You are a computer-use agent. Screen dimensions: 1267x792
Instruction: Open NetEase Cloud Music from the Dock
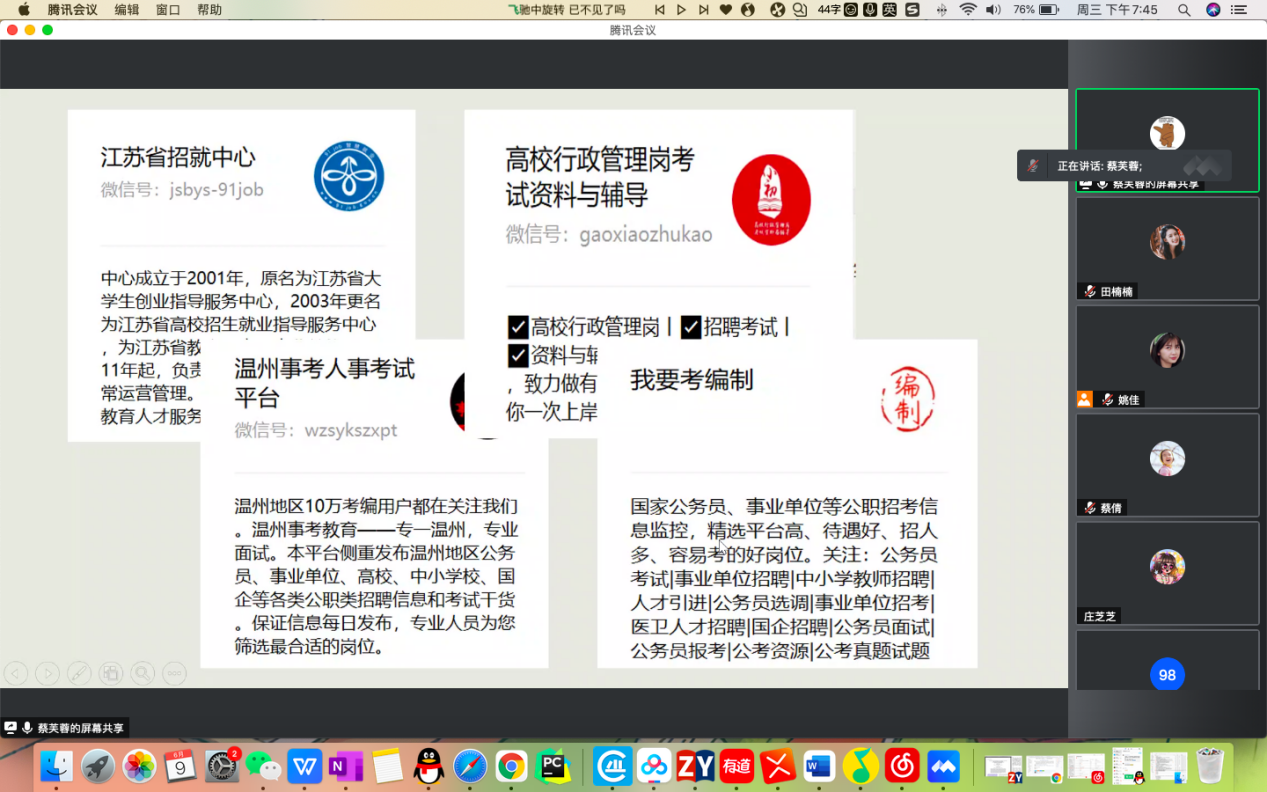click(902, 766)
